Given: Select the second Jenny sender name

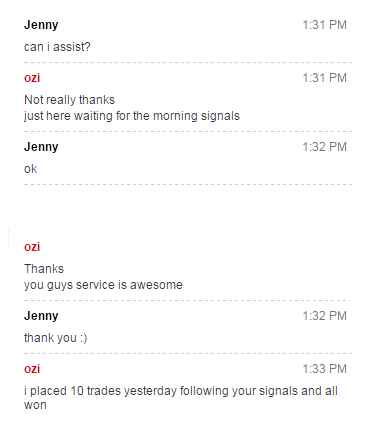Looking at the screenshot, I should 41,147.
